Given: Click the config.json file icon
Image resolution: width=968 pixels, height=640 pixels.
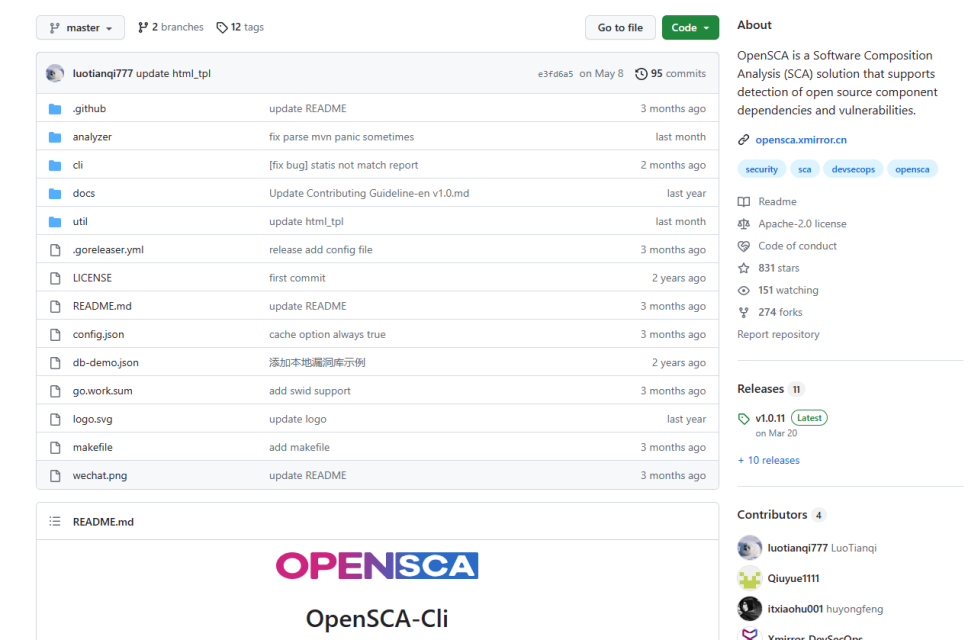Looking at the screenshot, I should point(55,335).
